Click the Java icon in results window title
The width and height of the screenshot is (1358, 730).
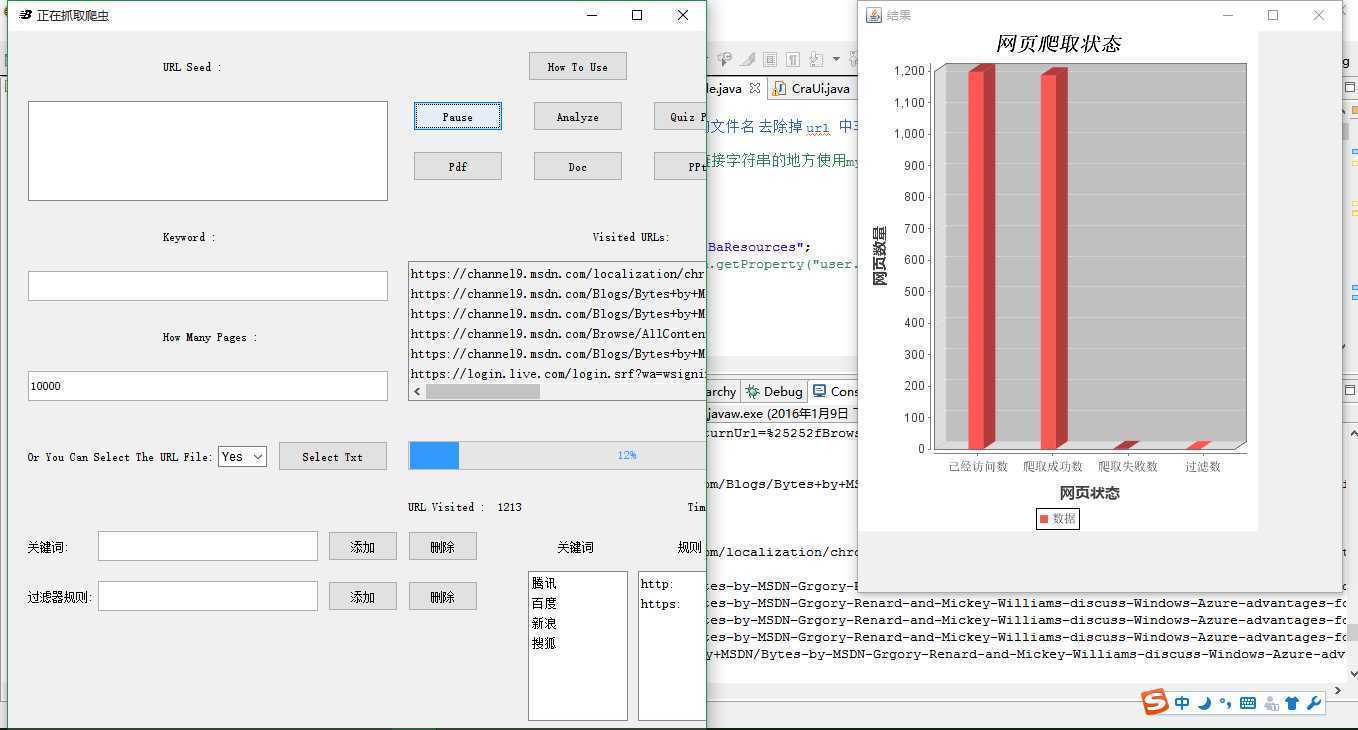[x=873, y=15]
